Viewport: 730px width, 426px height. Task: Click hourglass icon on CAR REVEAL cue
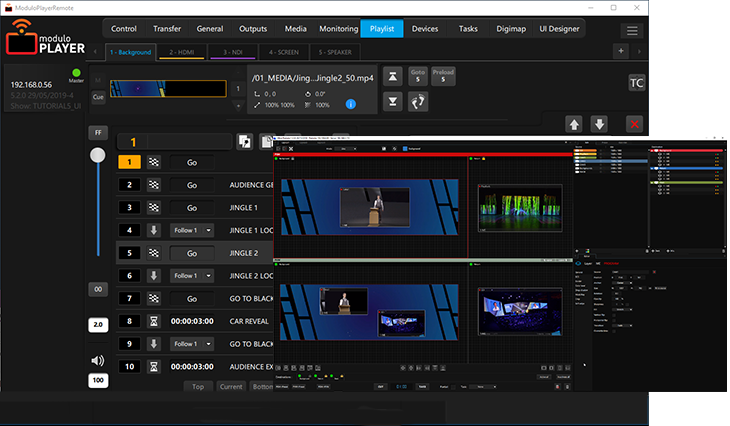point(154,321)
